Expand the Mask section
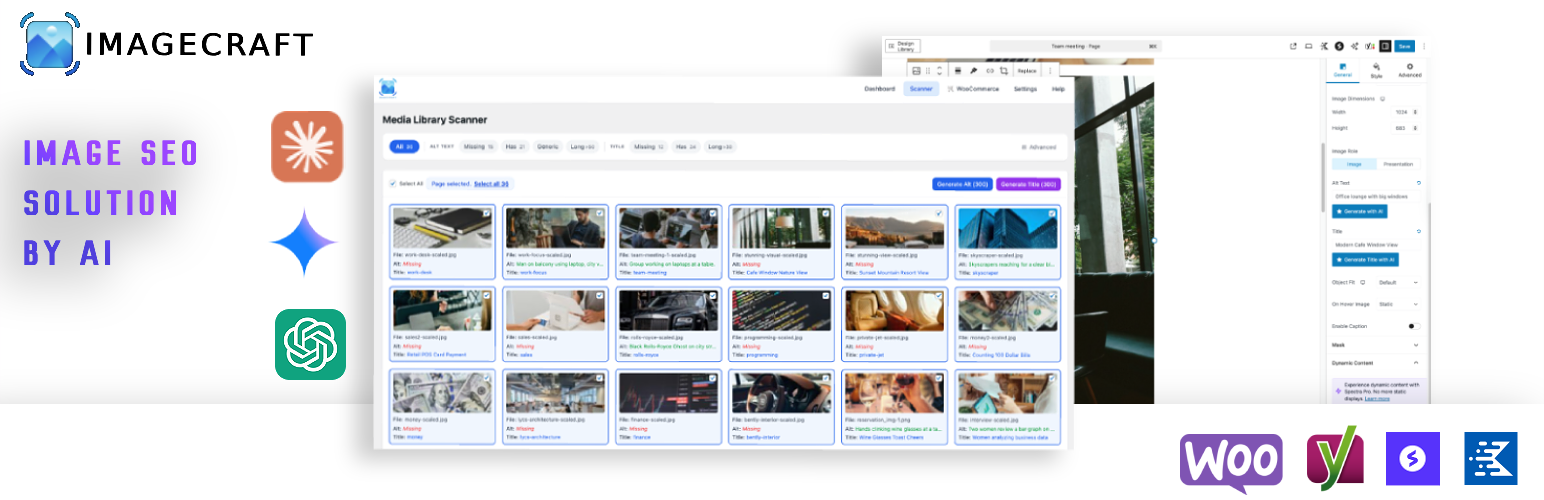The height and width of the screenshot is (500, 1544). pos(1375,345)
